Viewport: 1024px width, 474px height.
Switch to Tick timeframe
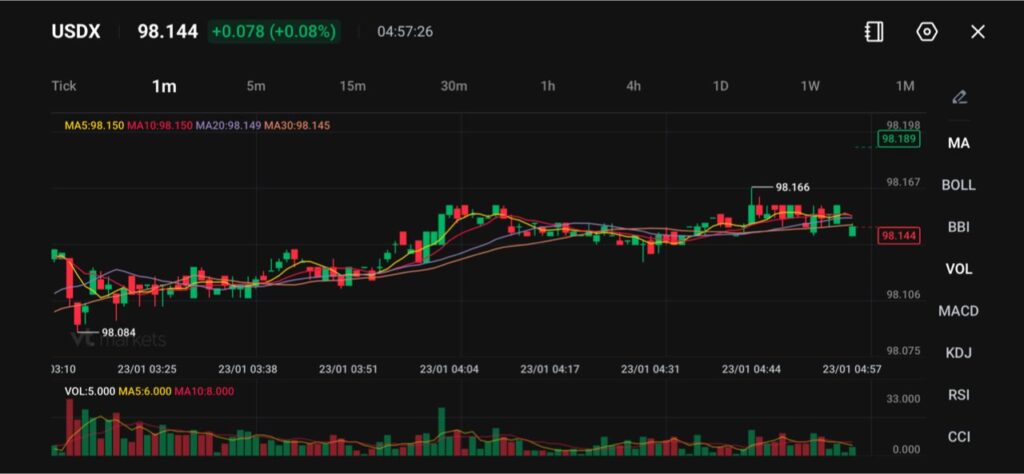(64, 86)
